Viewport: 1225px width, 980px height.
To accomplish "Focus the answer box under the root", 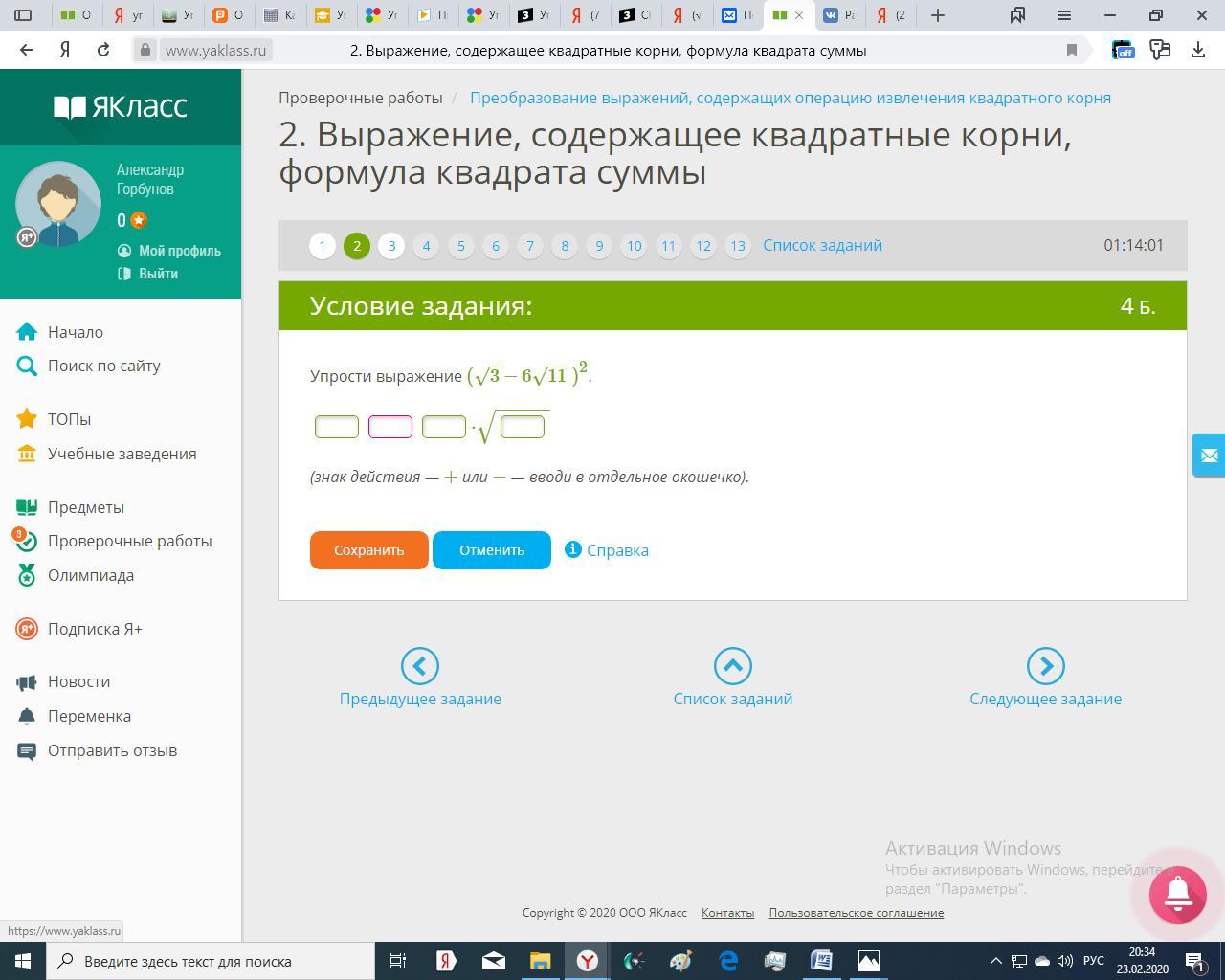I will pyautogui.click(x=523, y=427).
